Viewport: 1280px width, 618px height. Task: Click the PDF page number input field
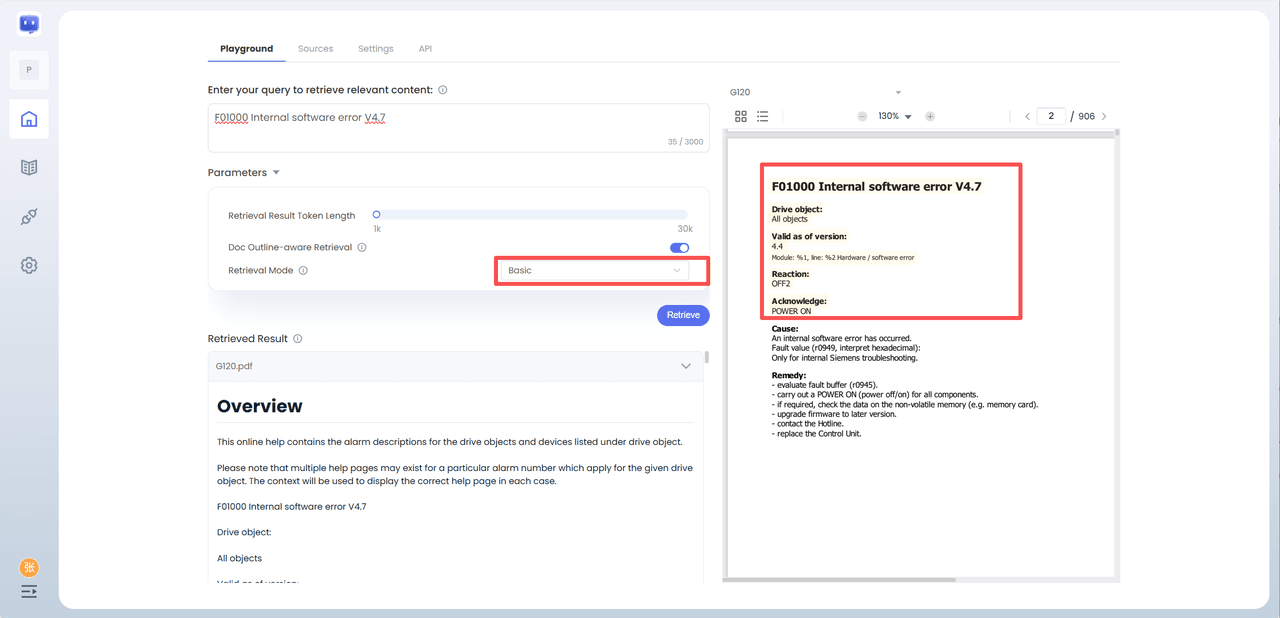[x=1051, y=117]
